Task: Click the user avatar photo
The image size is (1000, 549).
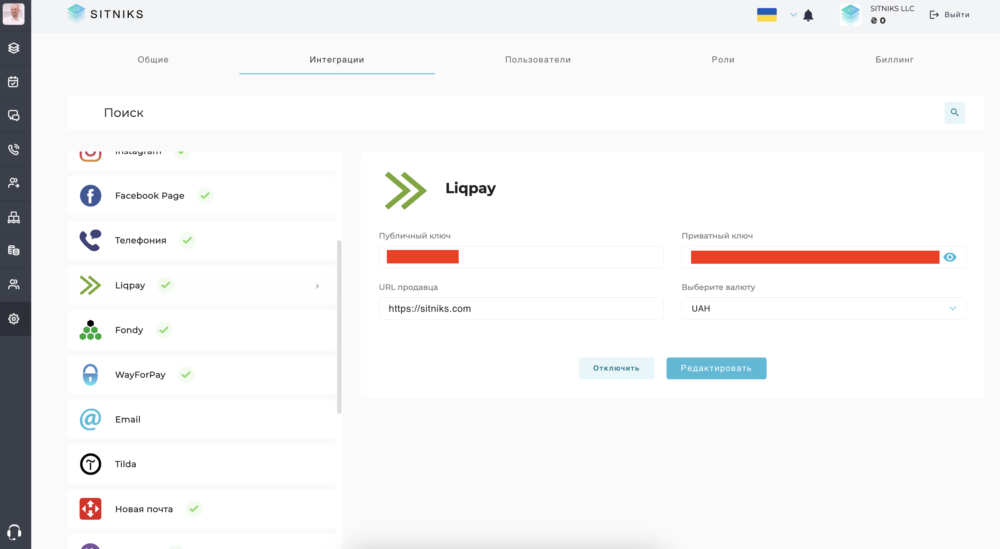Action: coord(13,13)
